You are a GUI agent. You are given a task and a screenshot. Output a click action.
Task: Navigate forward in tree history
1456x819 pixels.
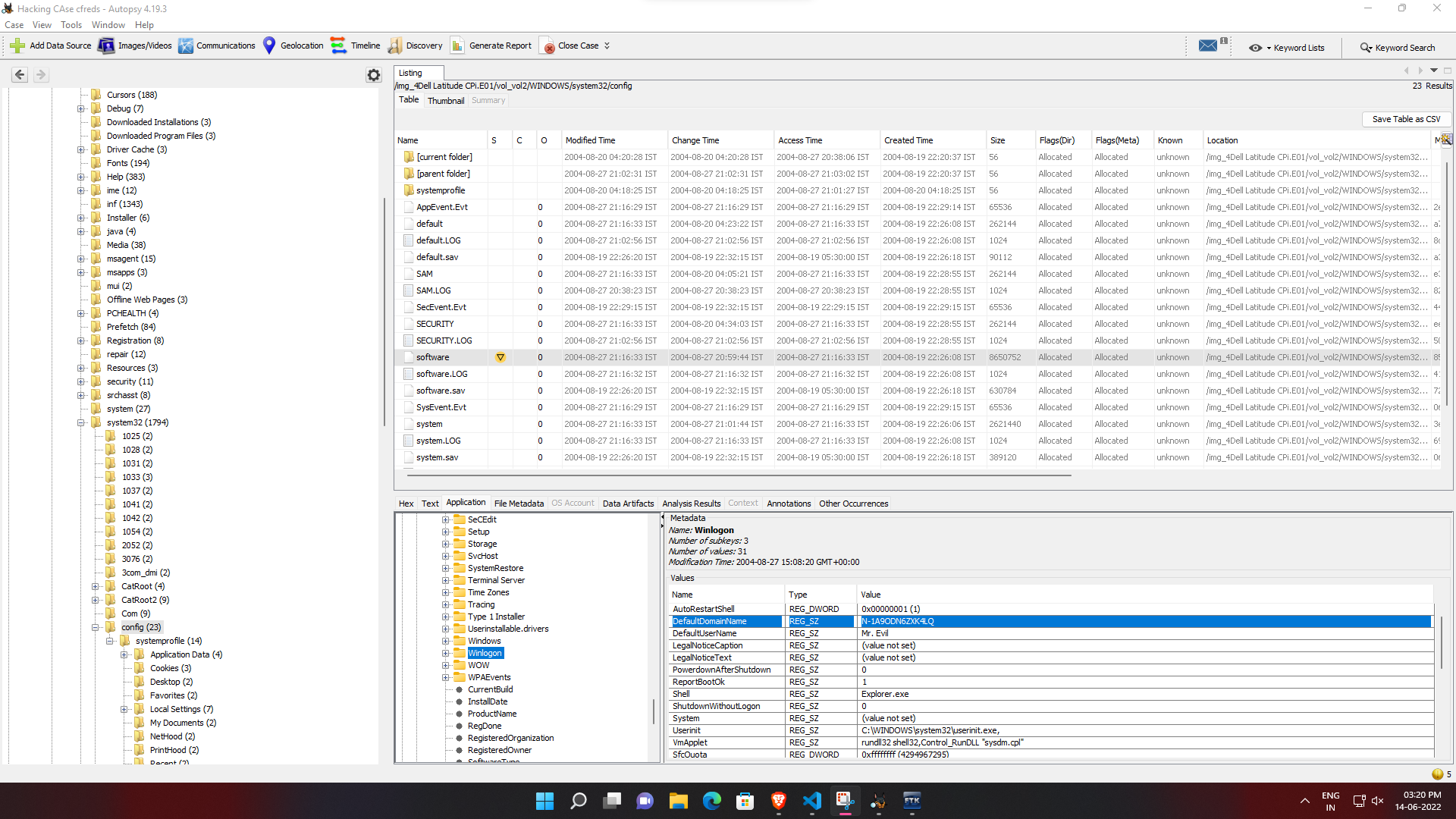[41, 74]
